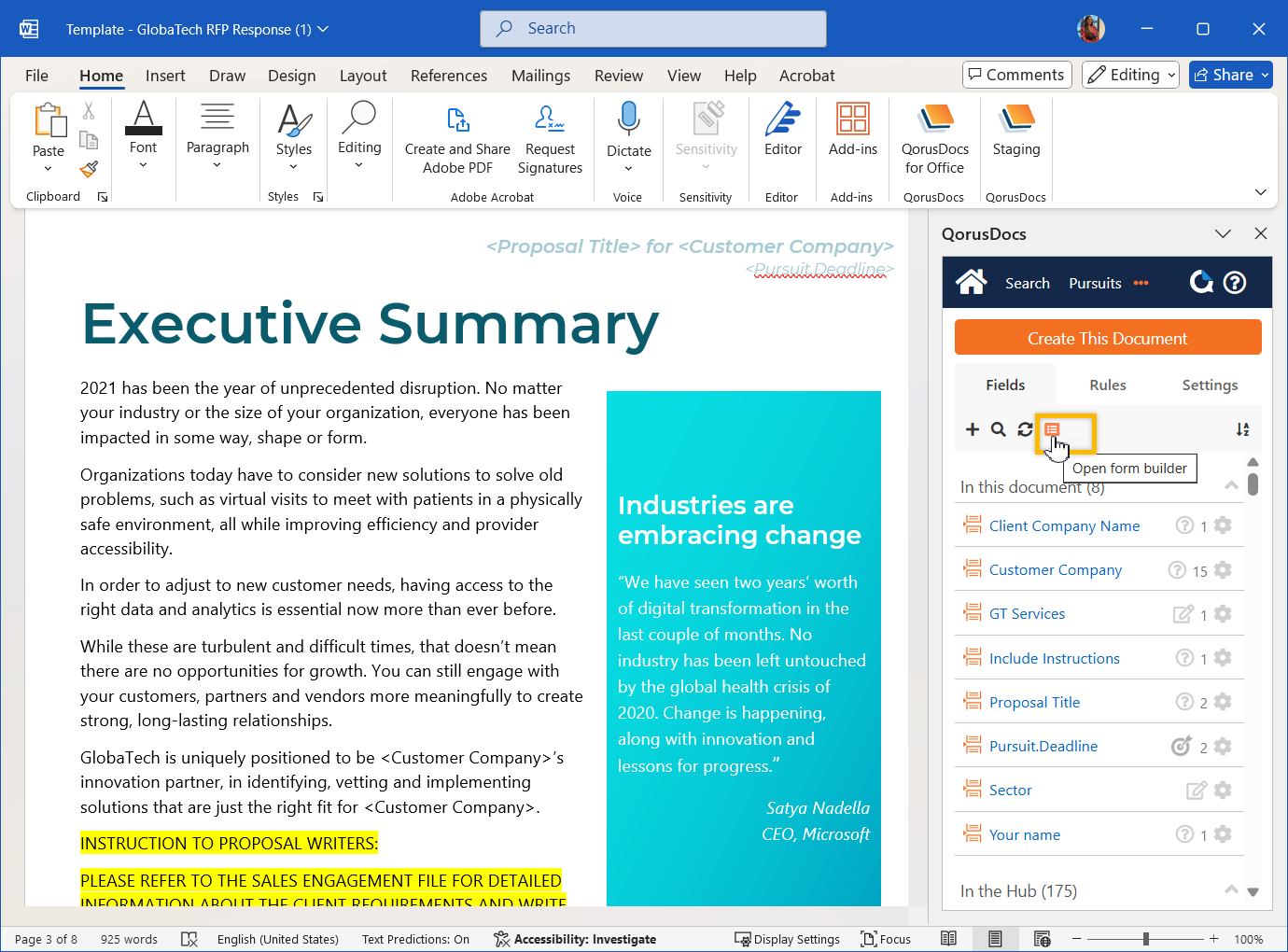
Task: Collapse the In this document section
Action: point(1231,485)
